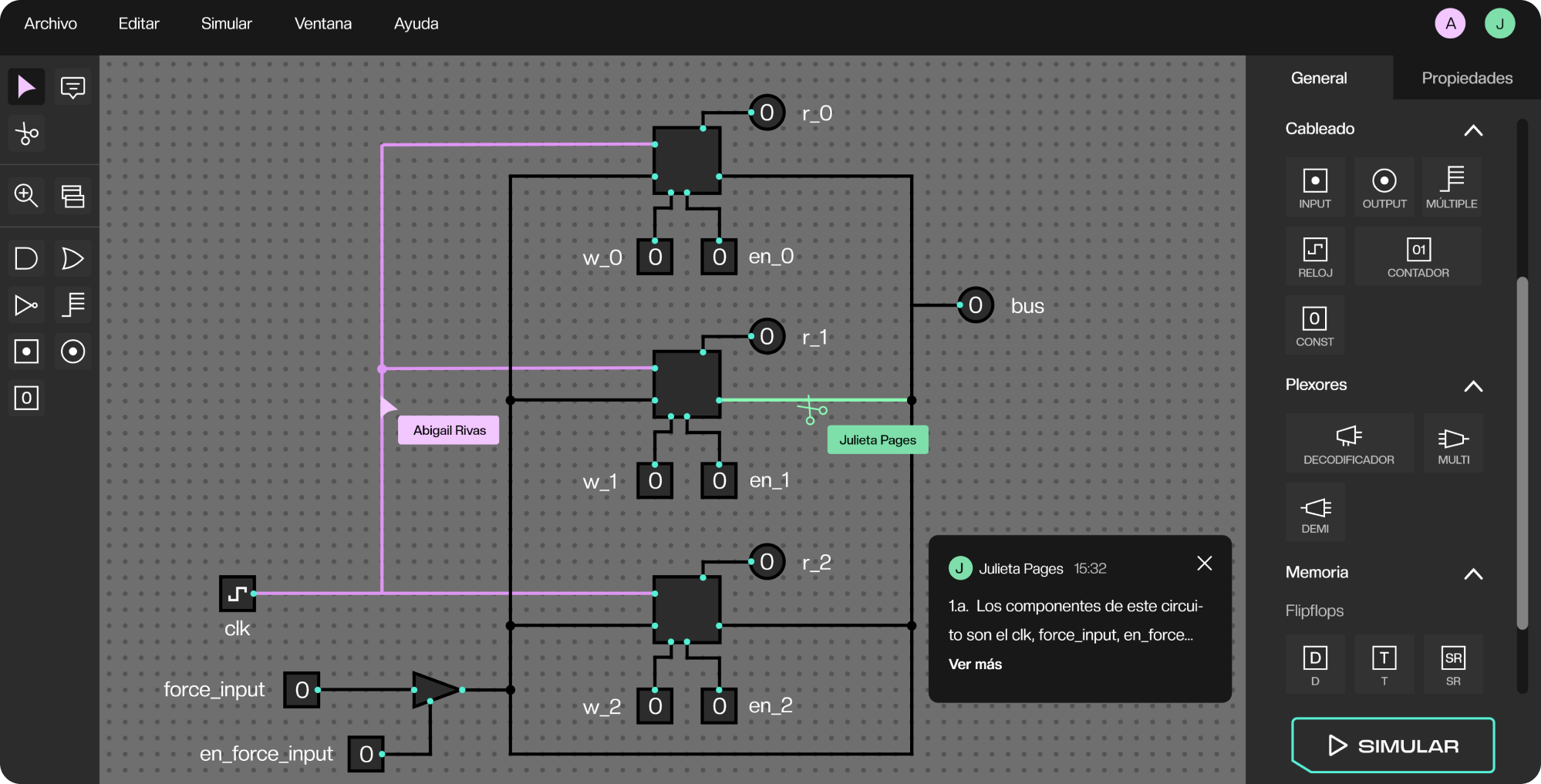
Task: Open the Simular menu
Action: [x=227, y=24]
